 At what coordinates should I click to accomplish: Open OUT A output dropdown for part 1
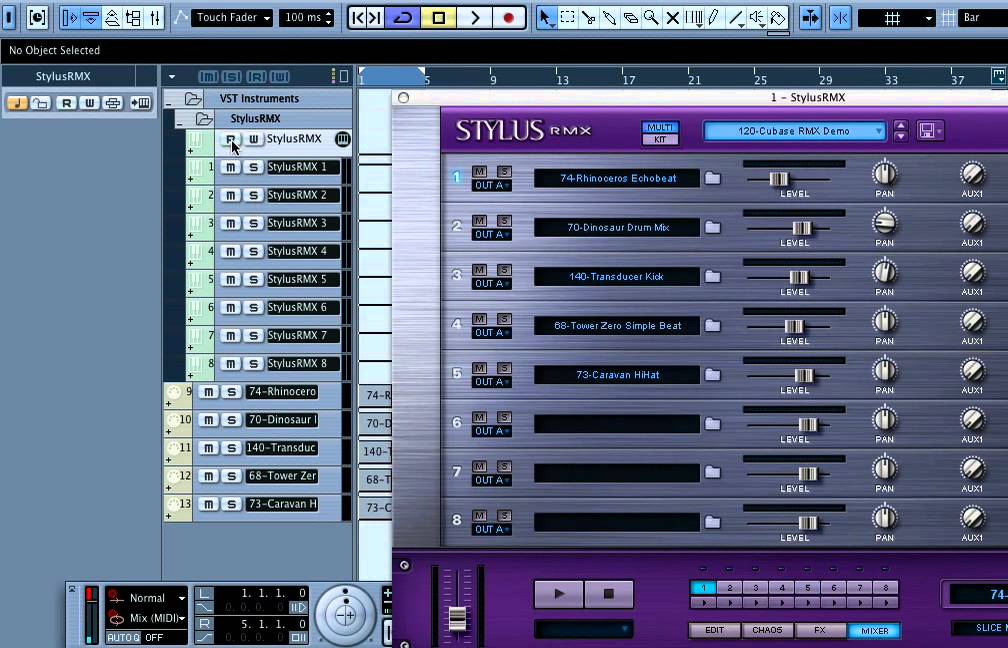click(x=492, y=185)
